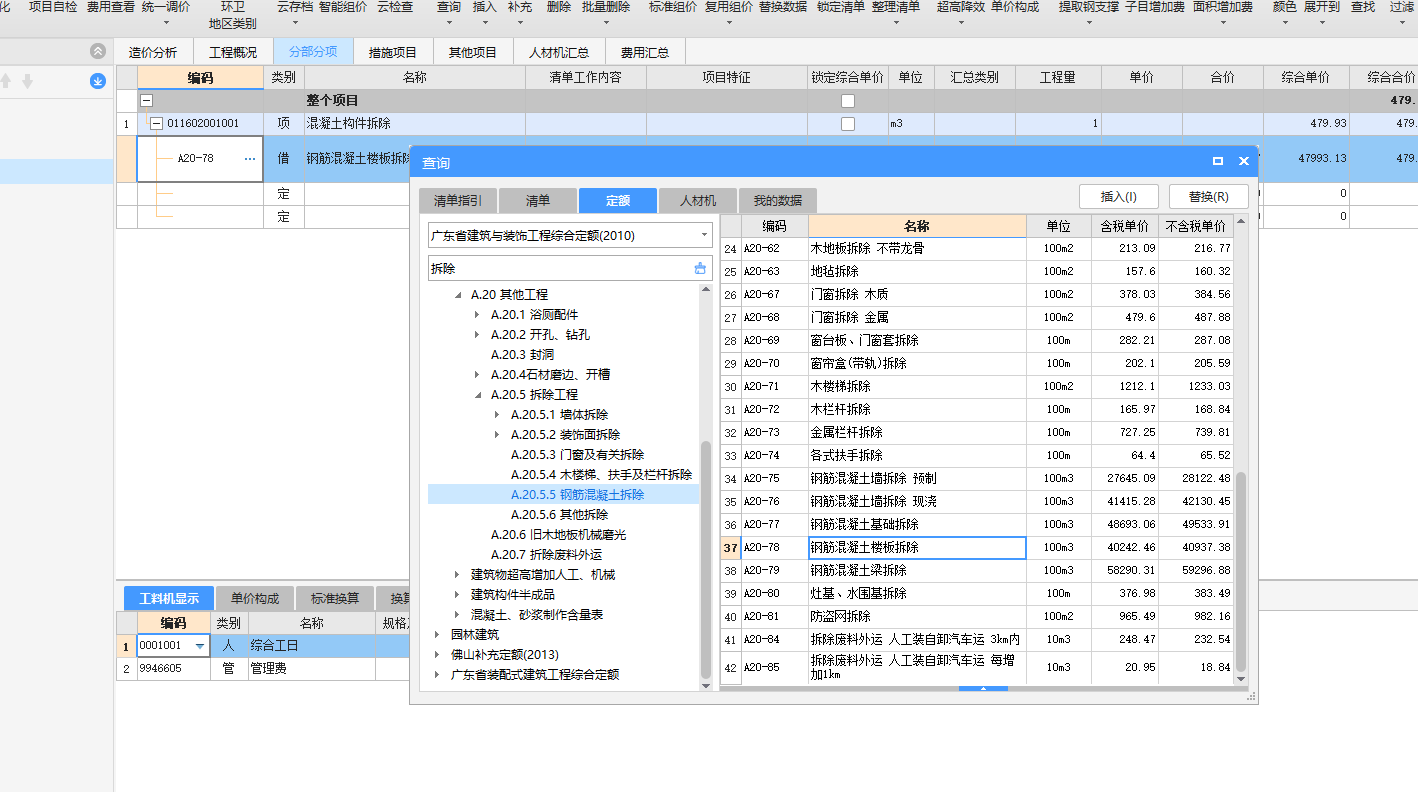The image size is (1418, 792).
Task: Select A.20.5.3 门窗及有关拆除 tree item
Action: click(577, 455)
